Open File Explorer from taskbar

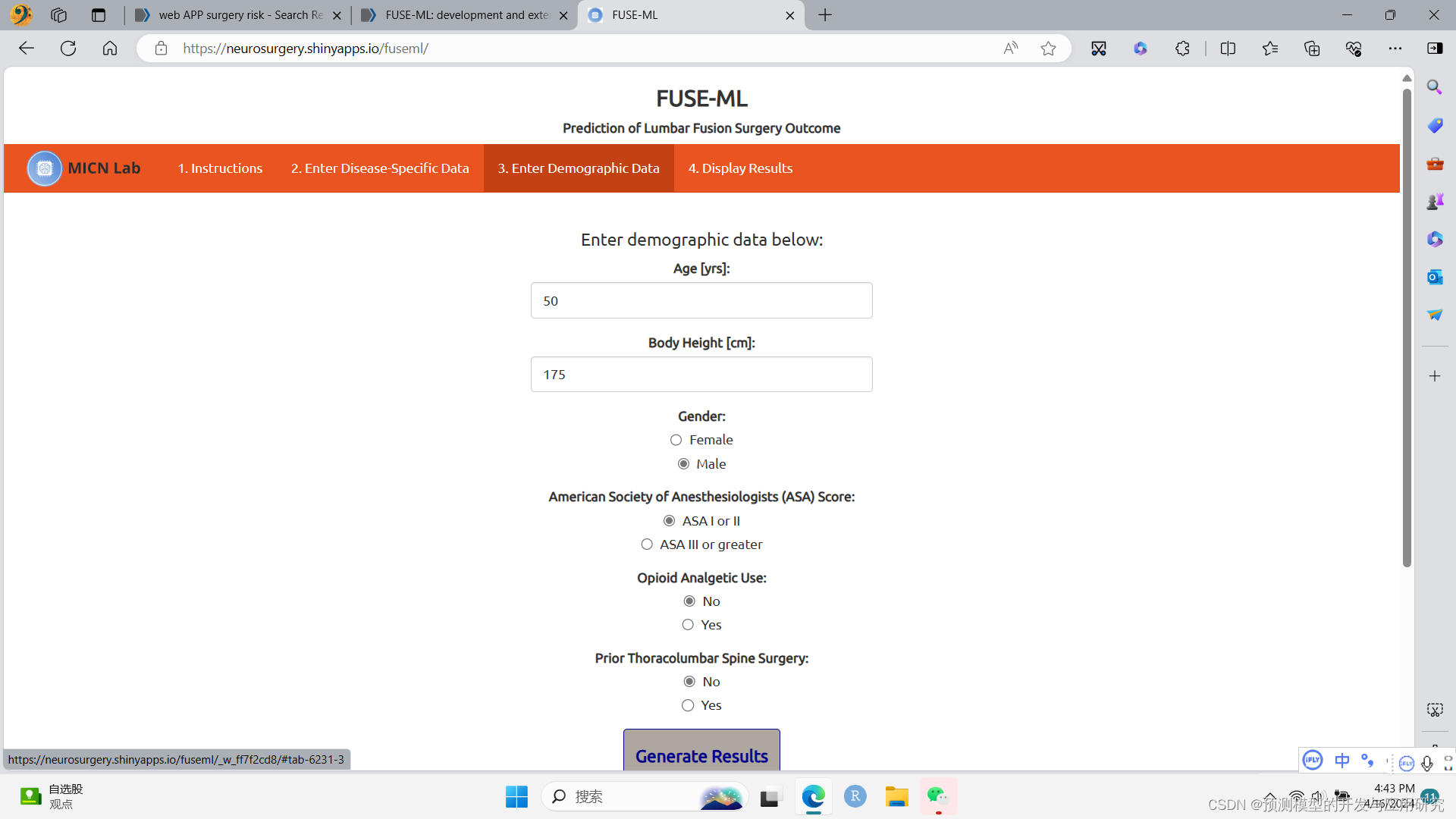click(896, 796)
